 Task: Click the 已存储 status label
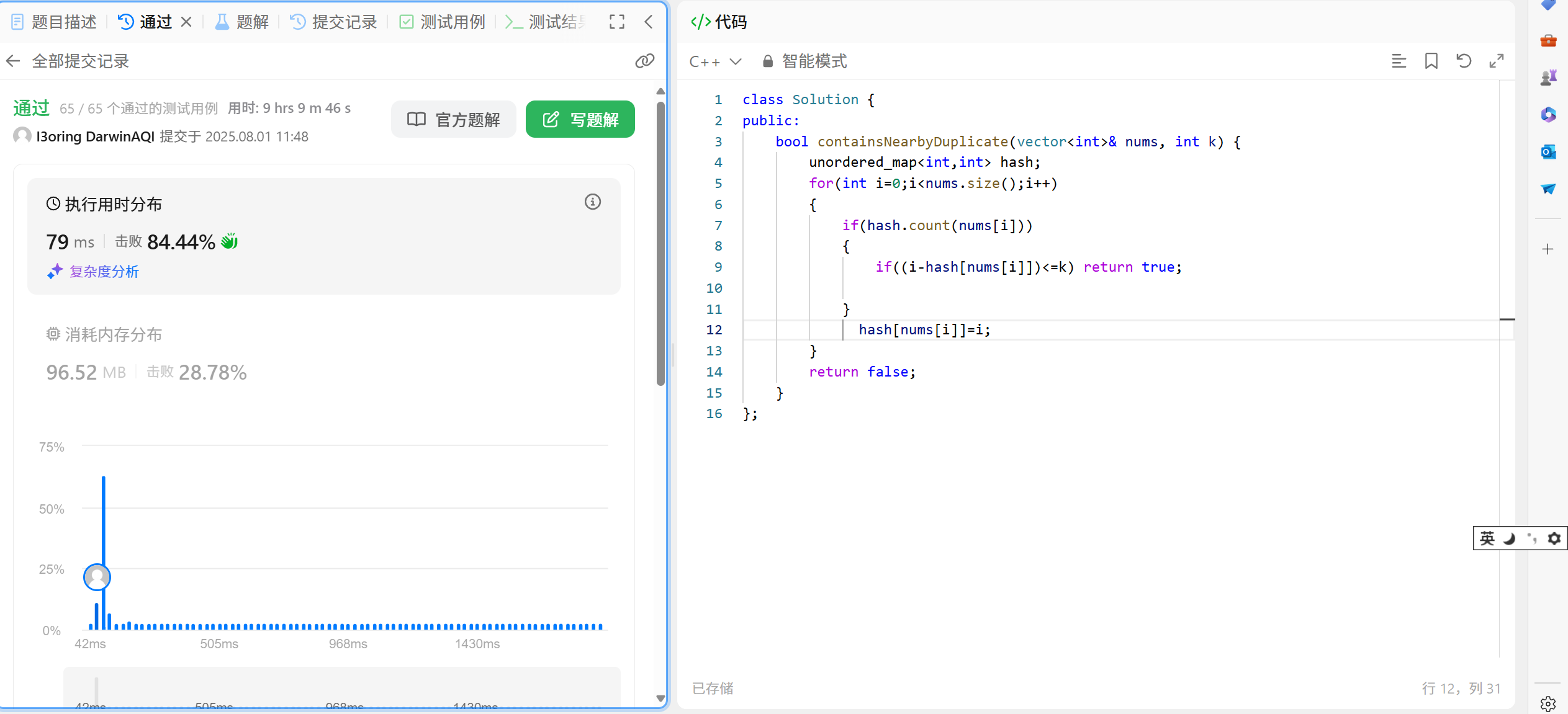(x=713, y=689)
